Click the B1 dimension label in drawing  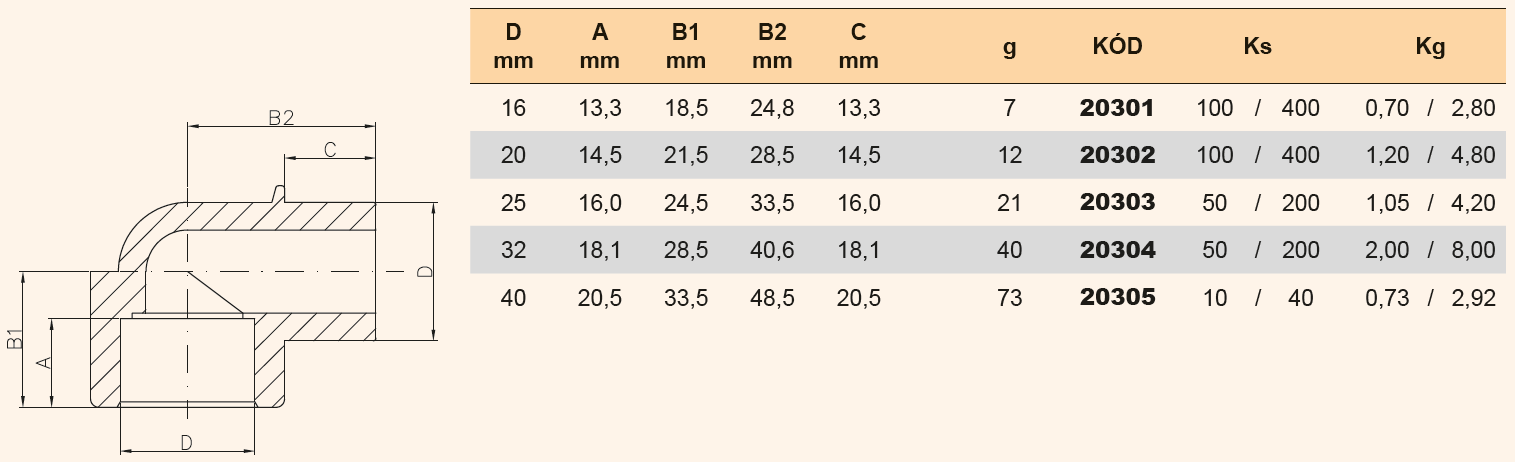click(x=15, y=339)
